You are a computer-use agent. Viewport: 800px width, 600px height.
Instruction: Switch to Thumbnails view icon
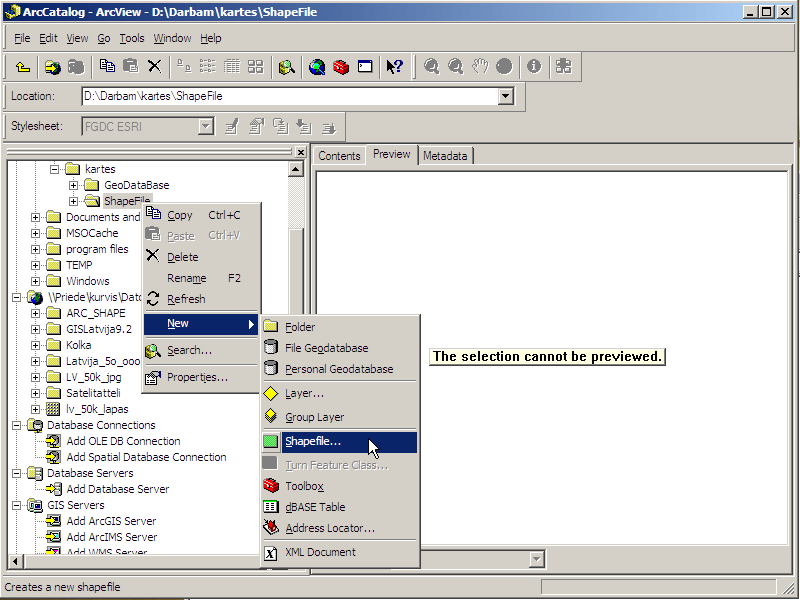[255, 67]
